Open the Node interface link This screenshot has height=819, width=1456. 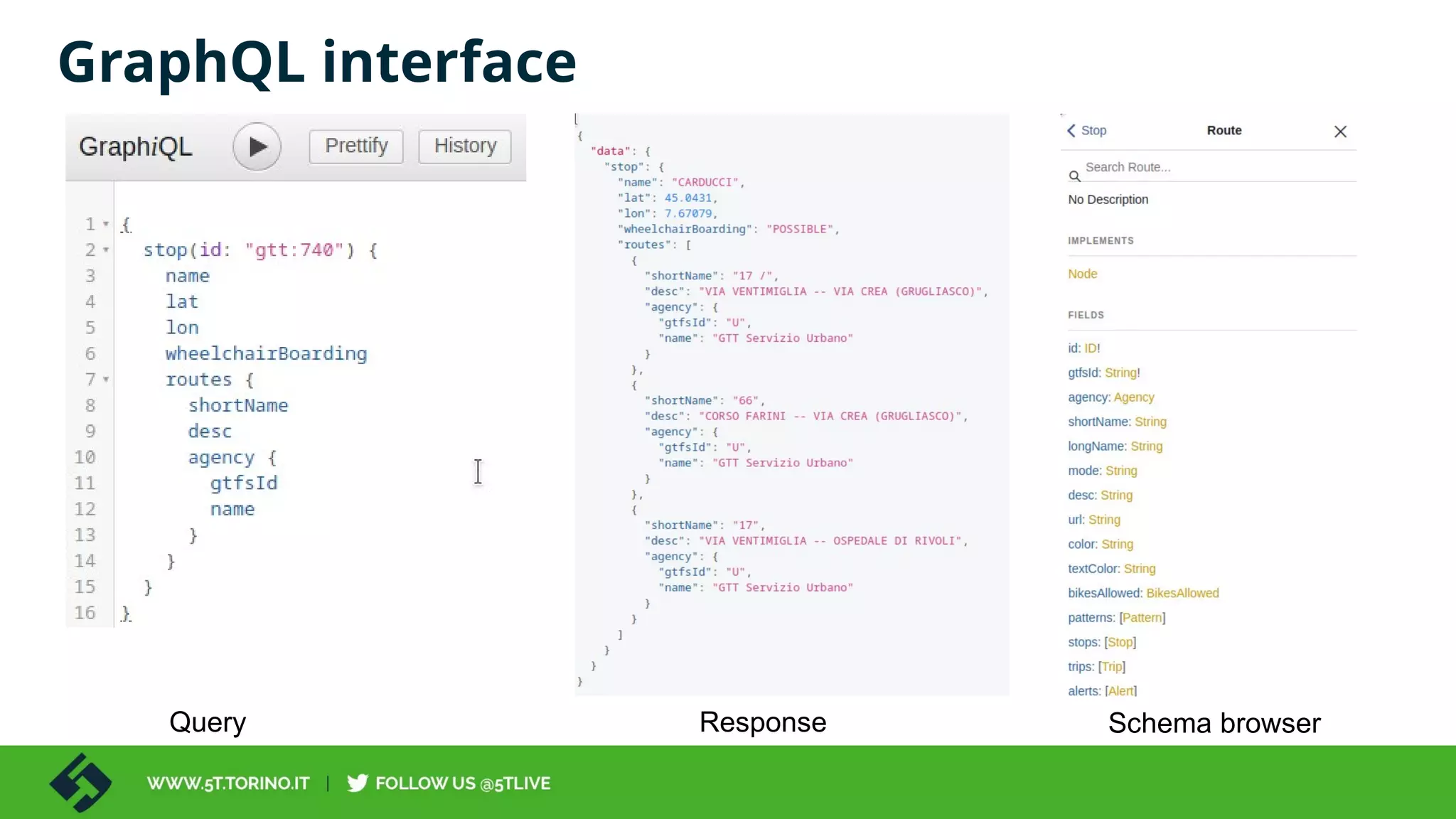click(1082, 274)
